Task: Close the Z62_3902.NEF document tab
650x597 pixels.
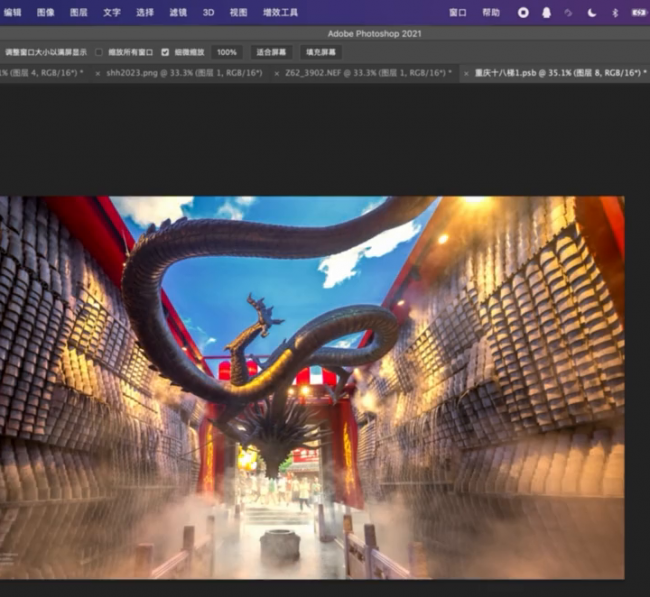Action: click(276, 73)
